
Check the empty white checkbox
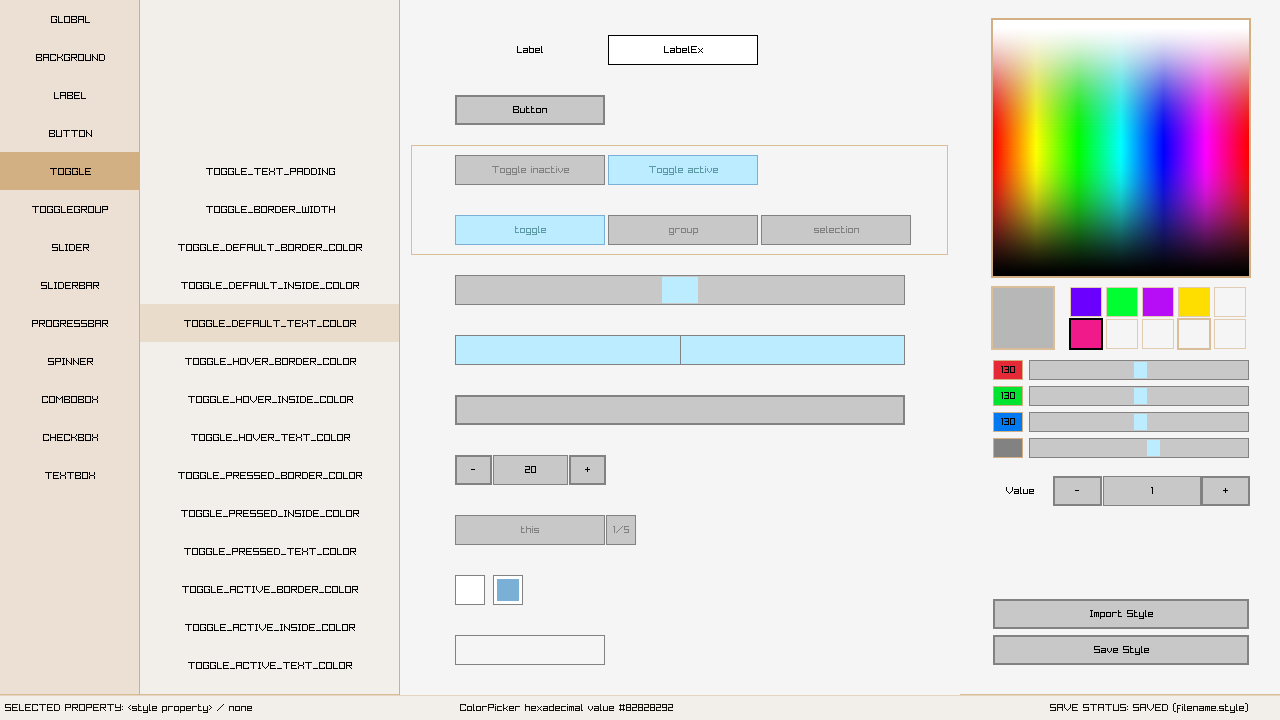click(x=470, y=590)
